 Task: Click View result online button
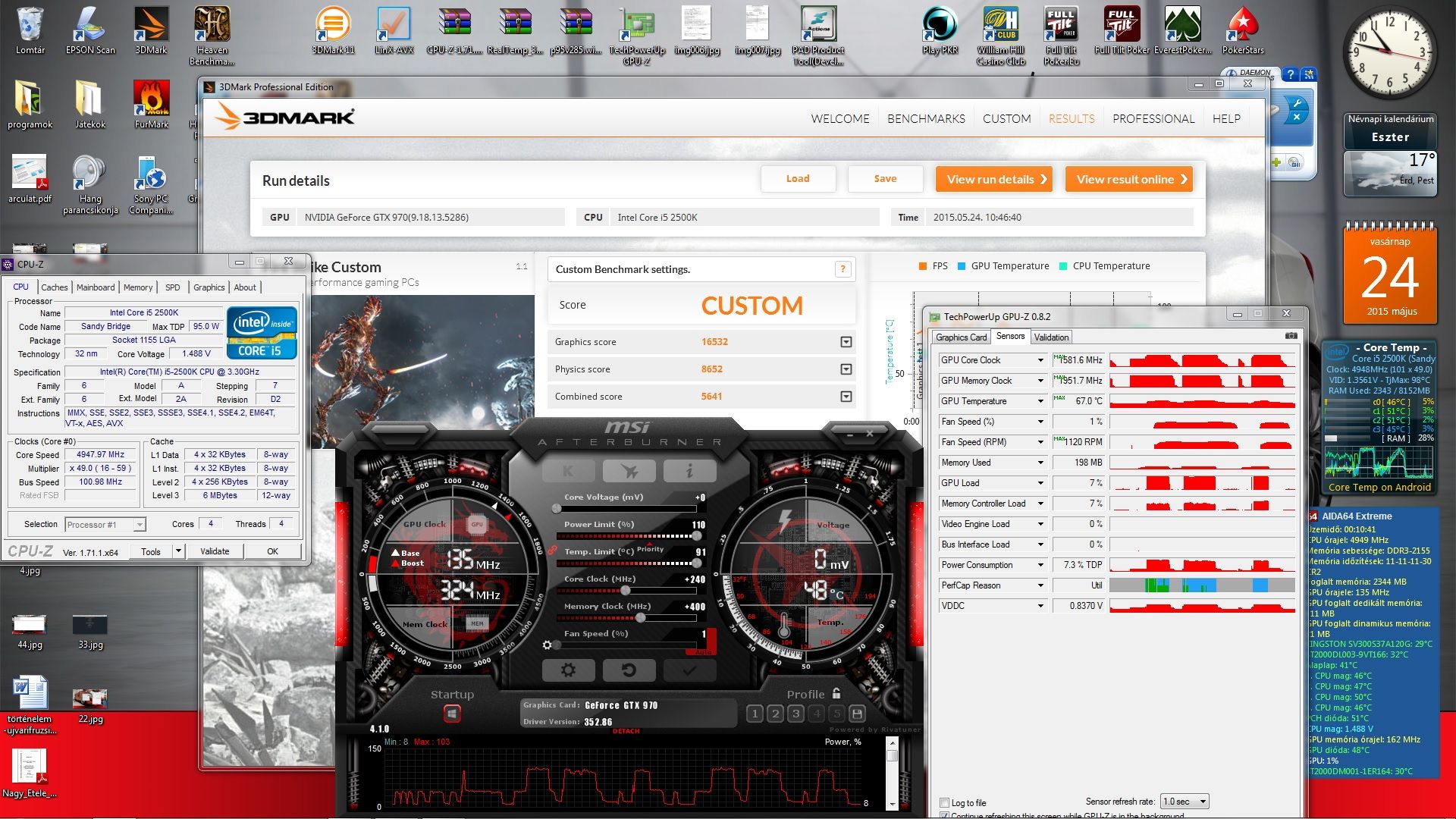point(1129,180)
